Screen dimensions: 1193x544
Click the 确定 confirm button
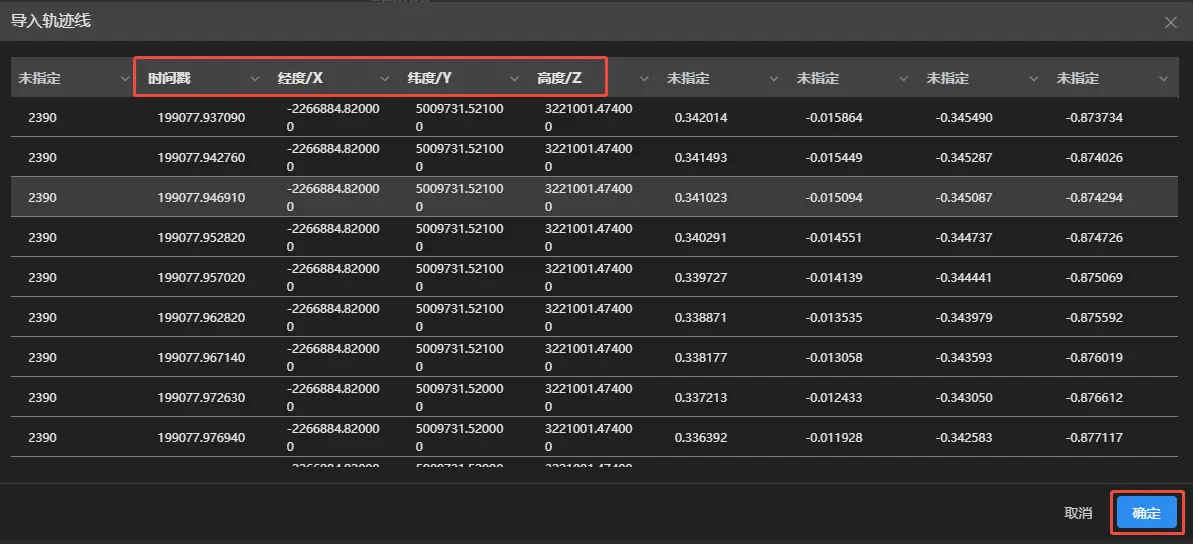1146,513
